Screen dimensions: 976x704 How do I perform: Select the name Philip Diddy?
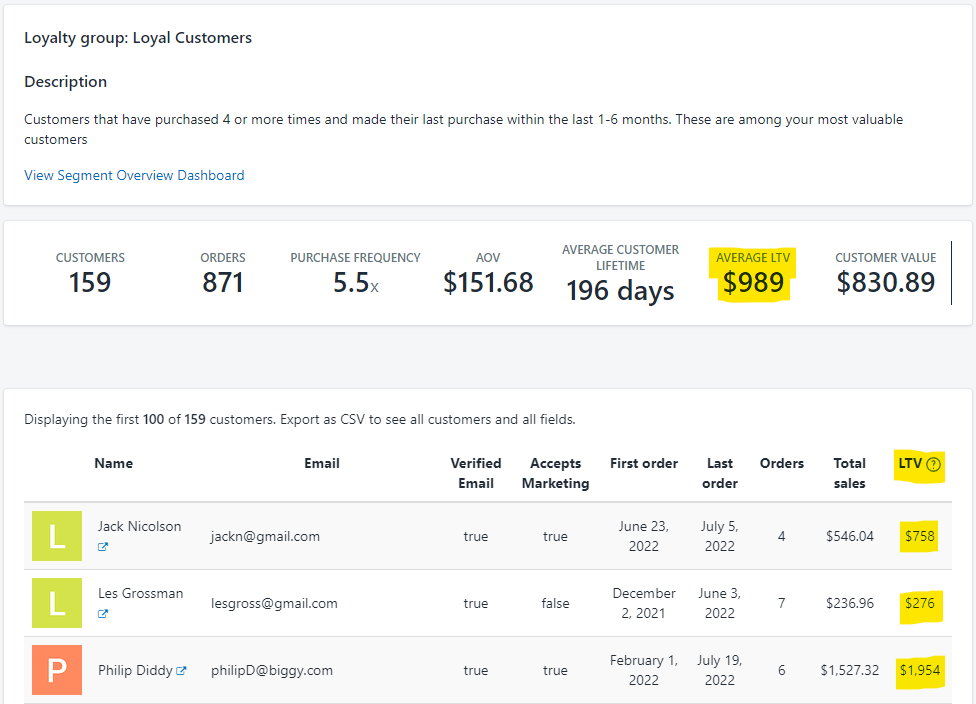pyautogui.click(x=135, y=670)
